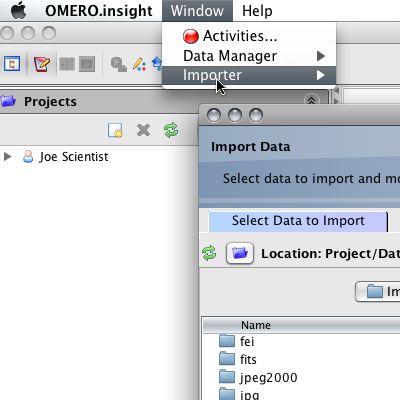Screen dimensions: 400x400
Task: Open the Apple menu
Action: [x=18, y=11]
